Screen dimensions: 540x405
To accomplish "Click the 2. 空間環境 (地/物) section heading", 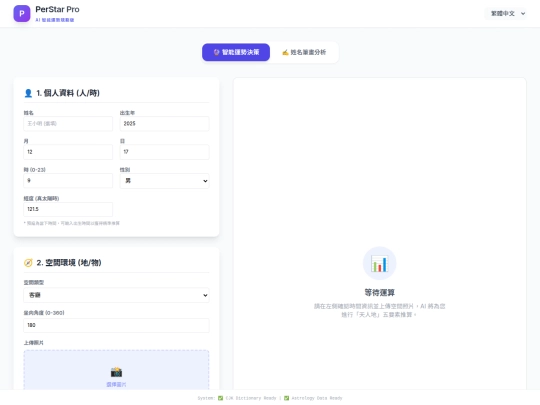I will (69, 263).
